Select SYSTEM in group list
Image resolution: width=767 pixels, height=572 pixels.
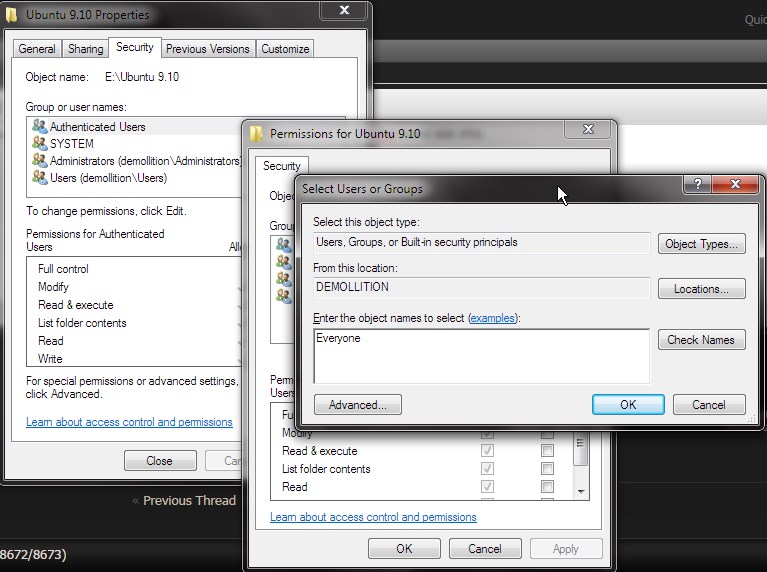point(136,144)
